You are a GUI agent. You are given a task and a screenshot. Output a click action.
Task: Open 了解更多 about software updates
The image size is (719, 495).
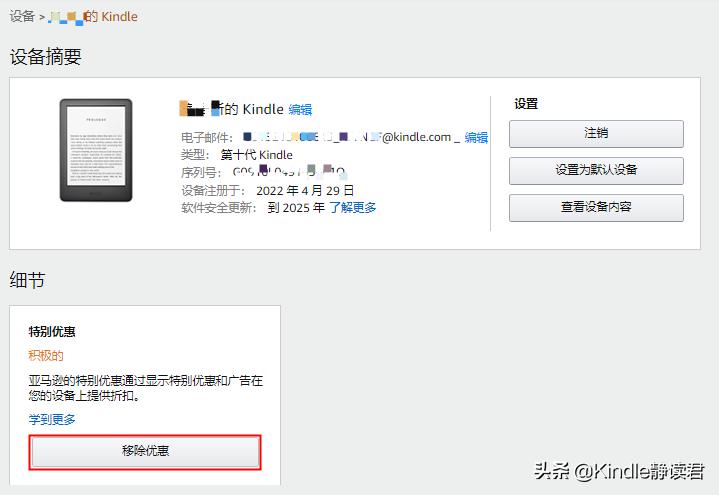(353, 208)
